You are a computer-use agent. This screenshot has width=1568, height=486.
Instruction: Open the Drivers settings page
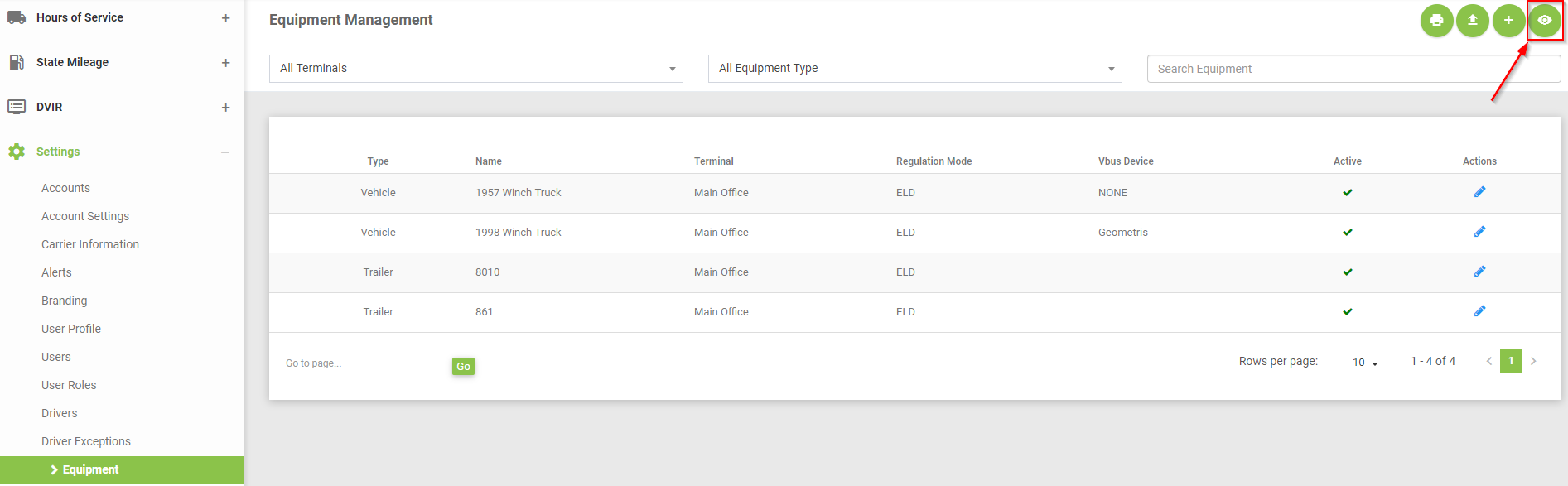coord(60,413)
